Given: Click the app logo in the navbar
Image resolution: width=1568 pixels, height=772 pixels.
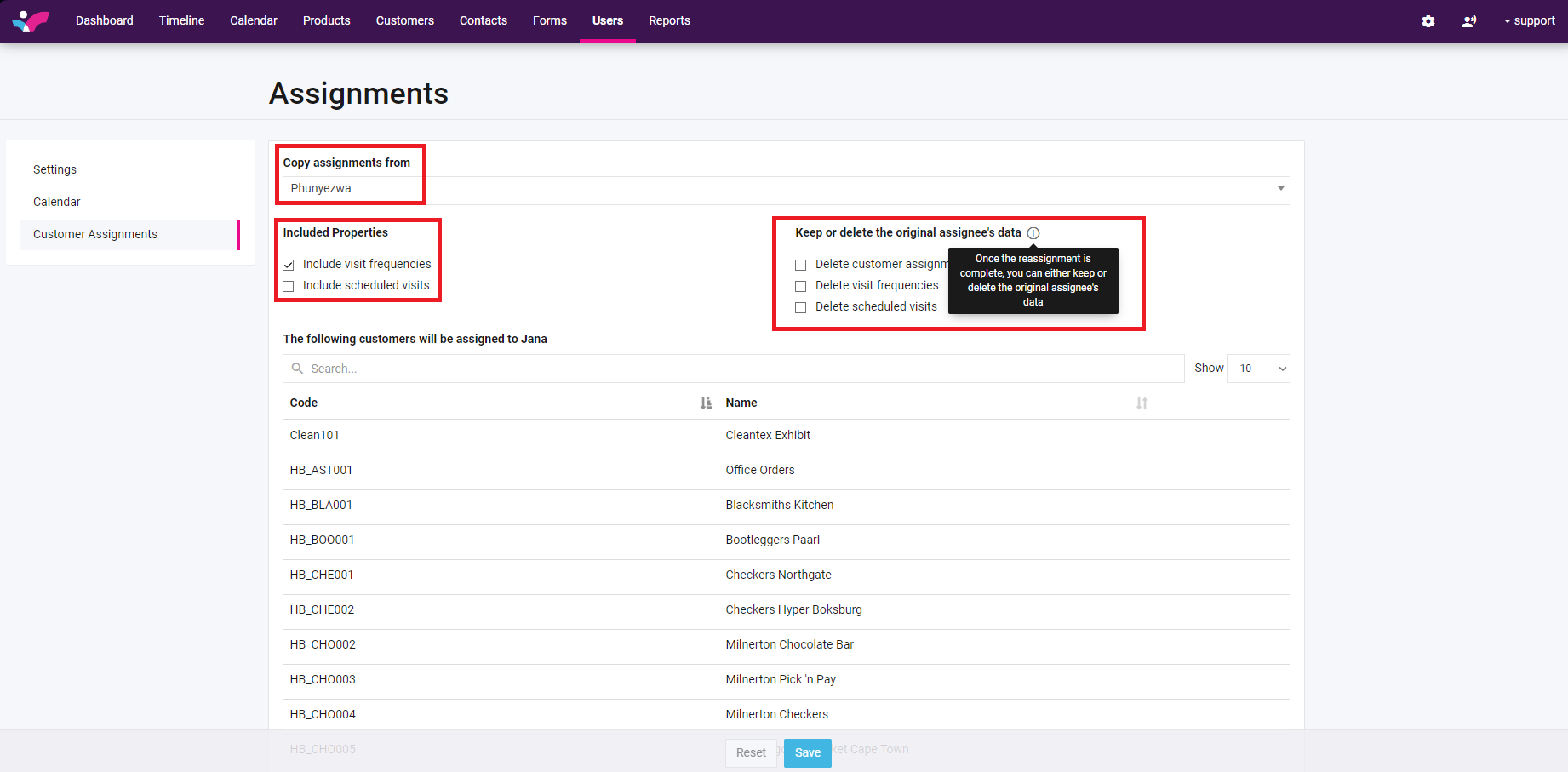Looking at the screenshot, I should (31, 20).
